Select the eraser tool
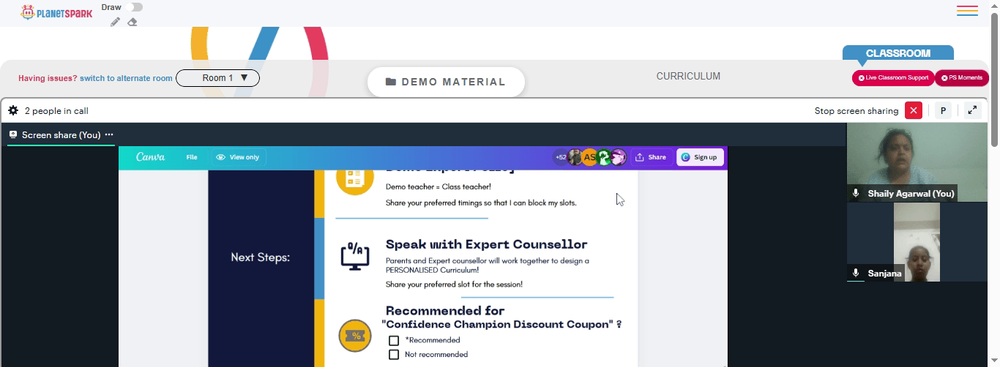 [132, 22]
